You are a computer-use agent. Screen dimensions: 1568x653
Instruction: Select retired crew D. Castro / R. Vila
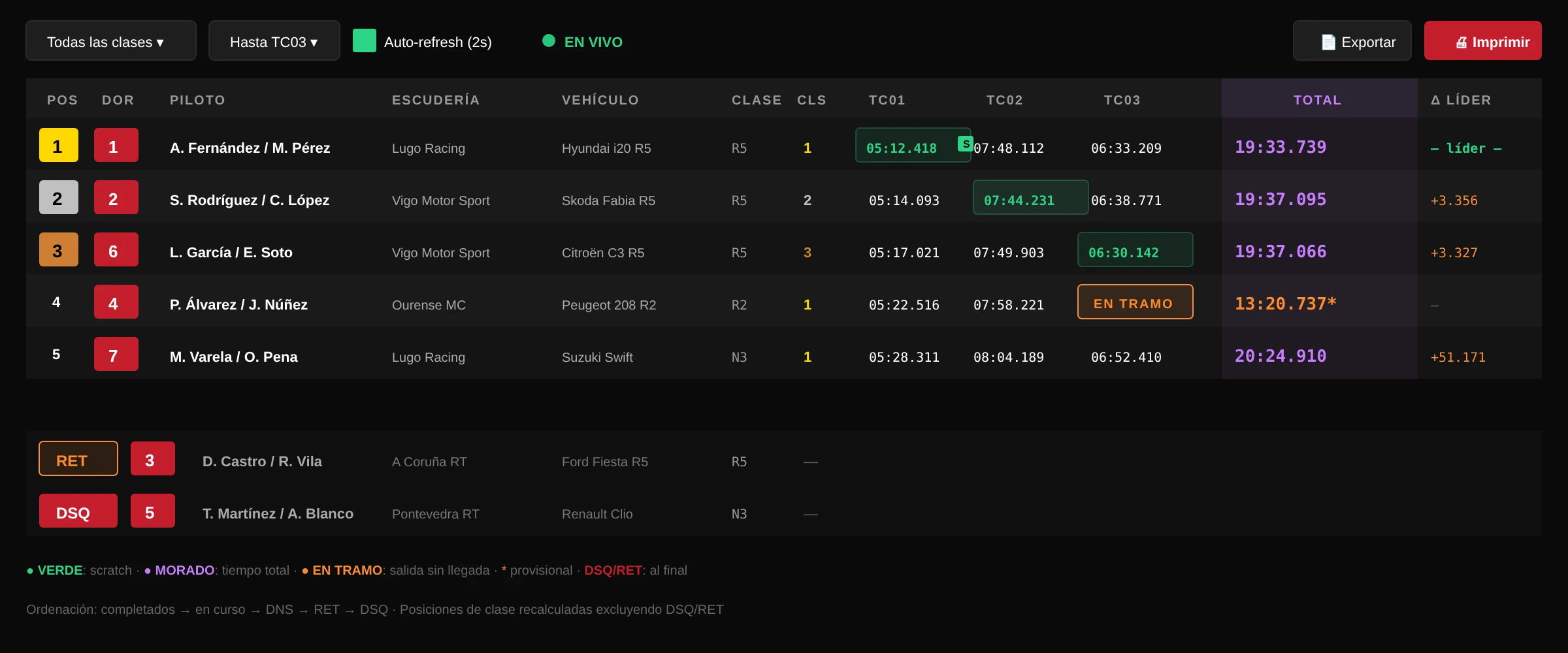pyautogui.click(x=262, y=462)
